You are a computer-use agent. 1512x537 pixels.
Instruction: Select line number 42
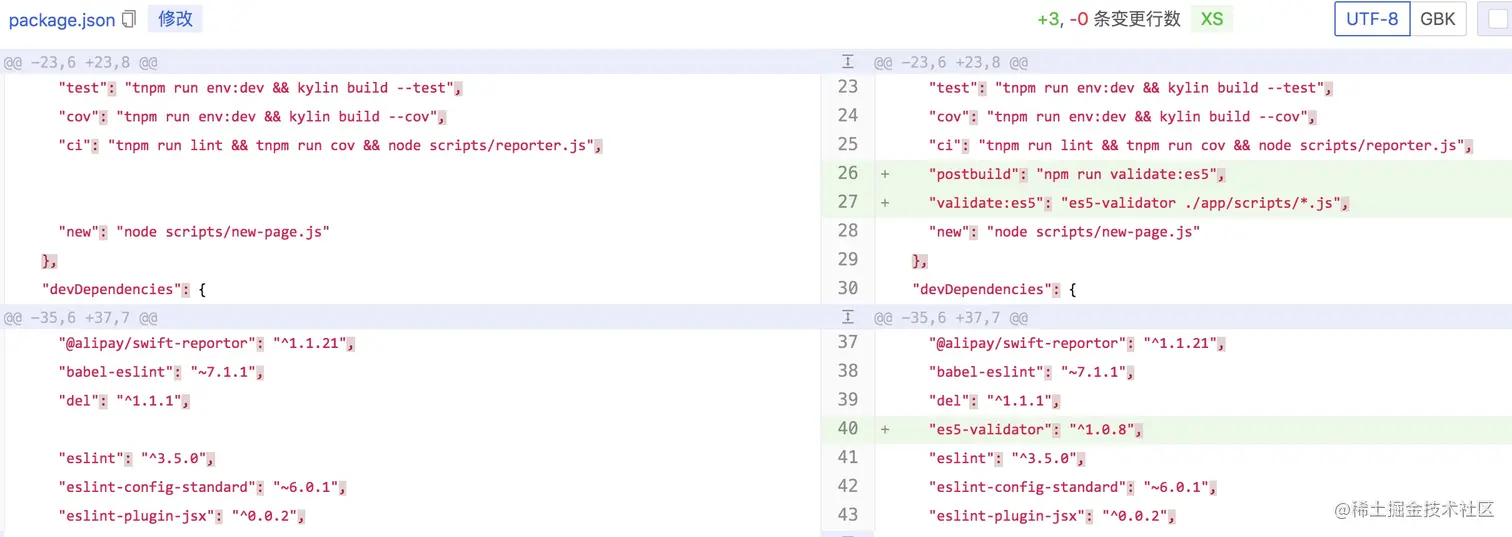tap(848, 487)
